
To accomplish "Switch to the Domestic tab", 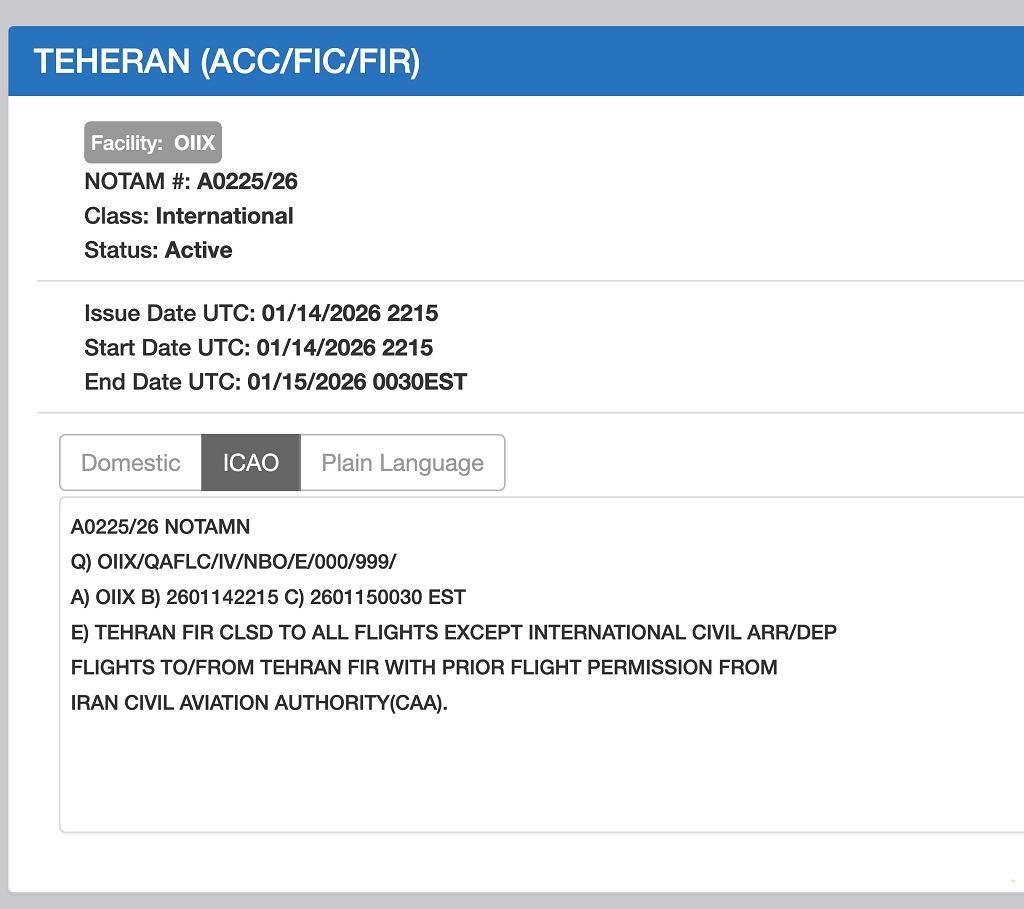I will coord(130,462).
